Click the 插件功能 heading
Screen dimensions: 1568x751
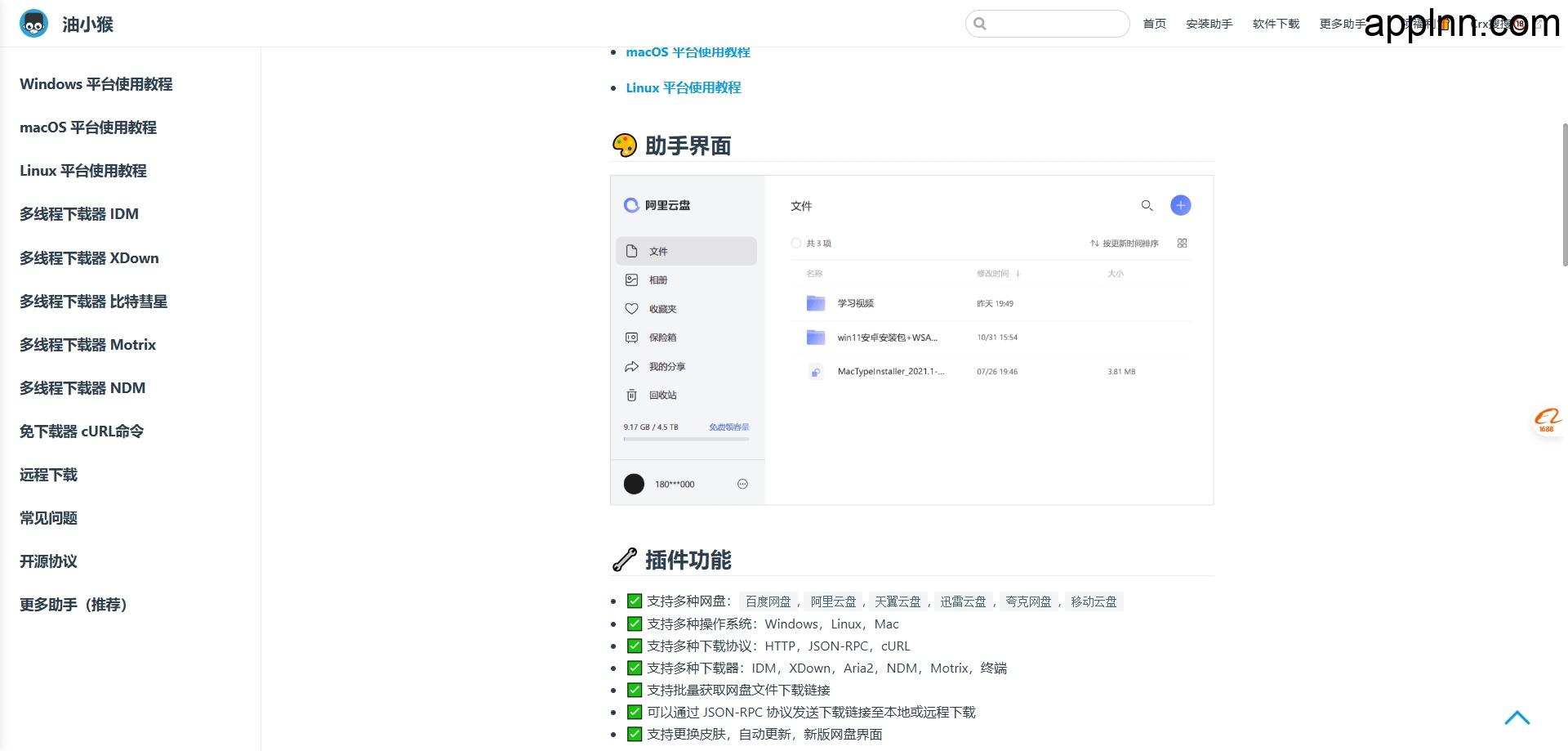pos(688,560)
